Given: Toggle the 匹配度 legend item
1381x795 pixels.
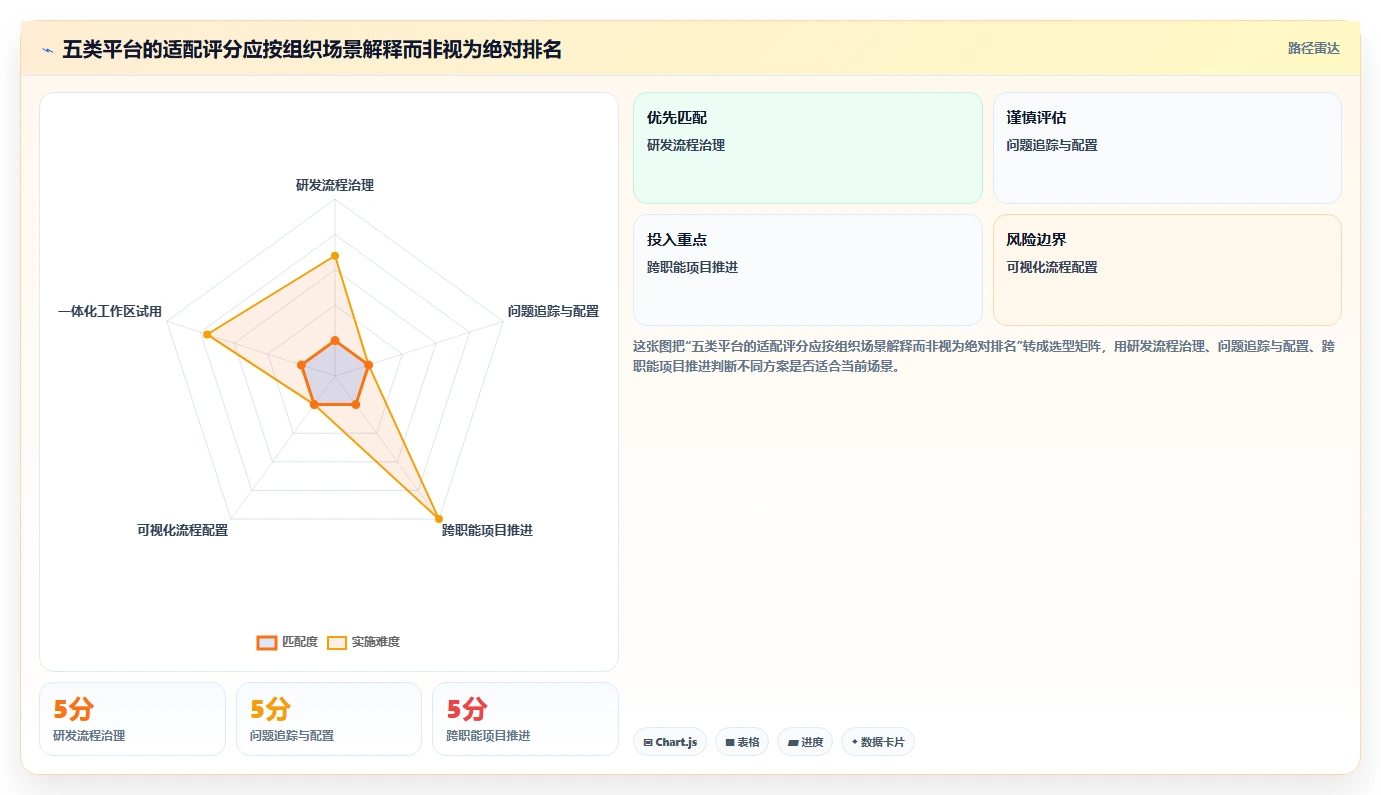Looking at the screenshot, I should click(287, 642).
